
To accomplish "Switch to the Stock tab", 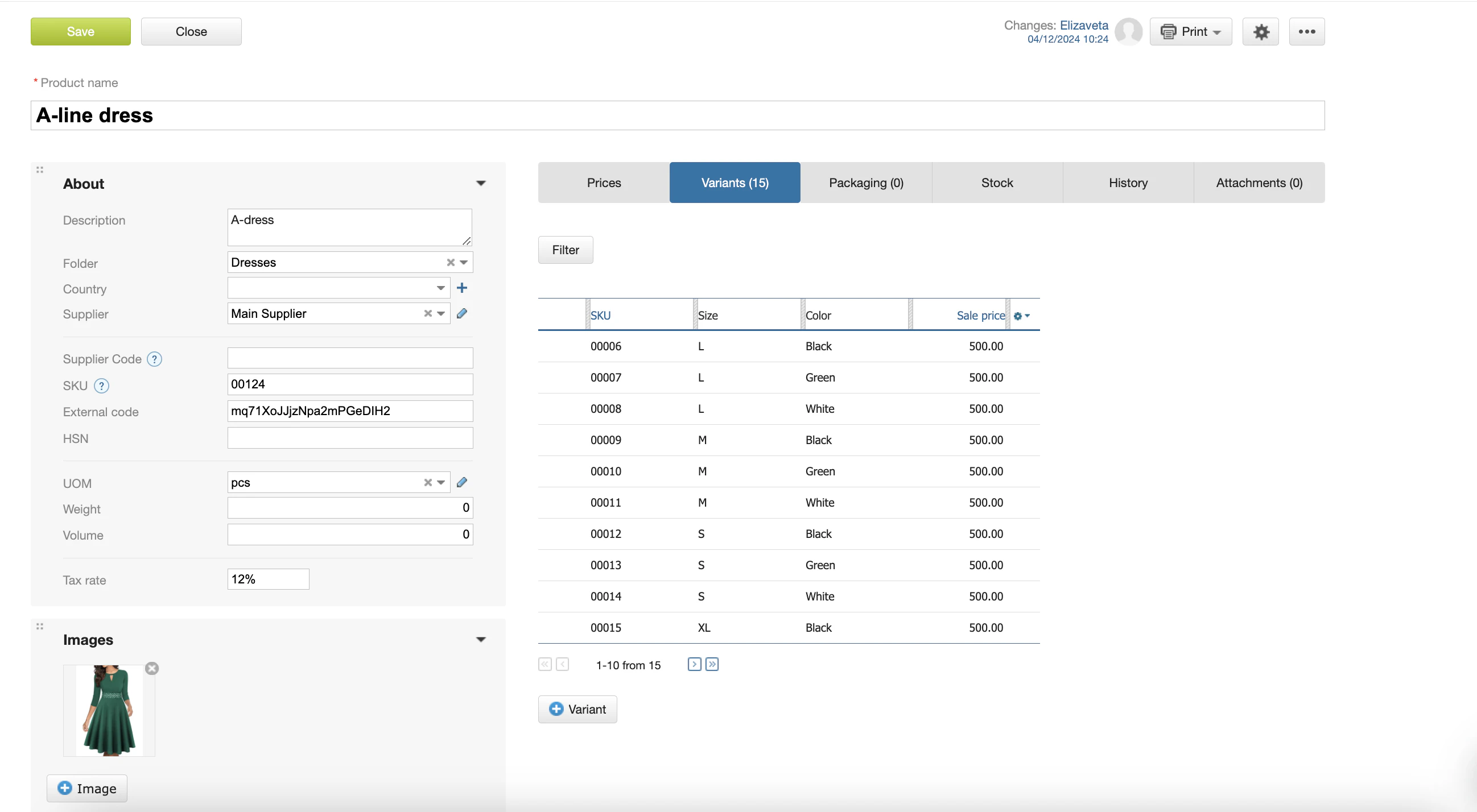I will click(x=997, y=182).
